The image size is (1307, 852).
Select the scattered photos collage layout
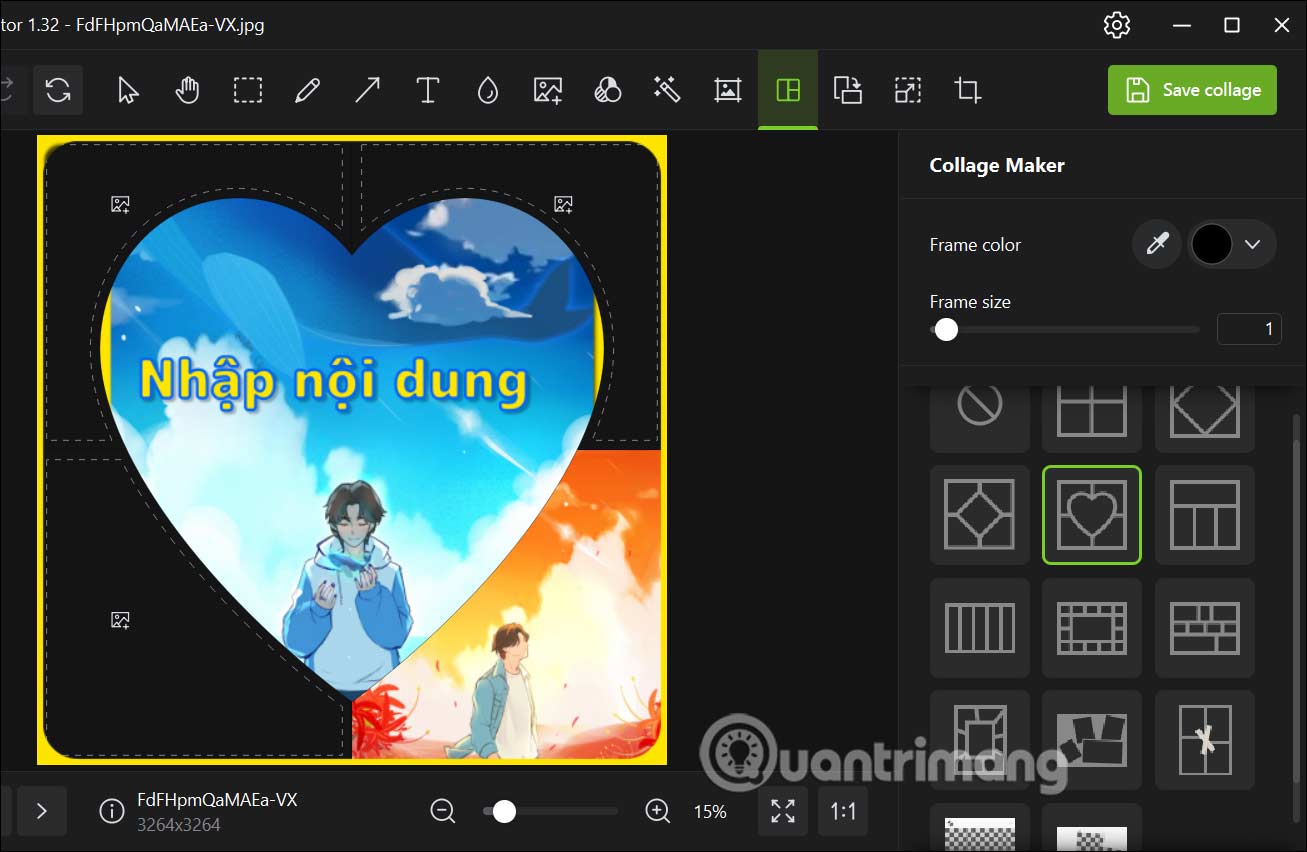[x=1091, y=740]
